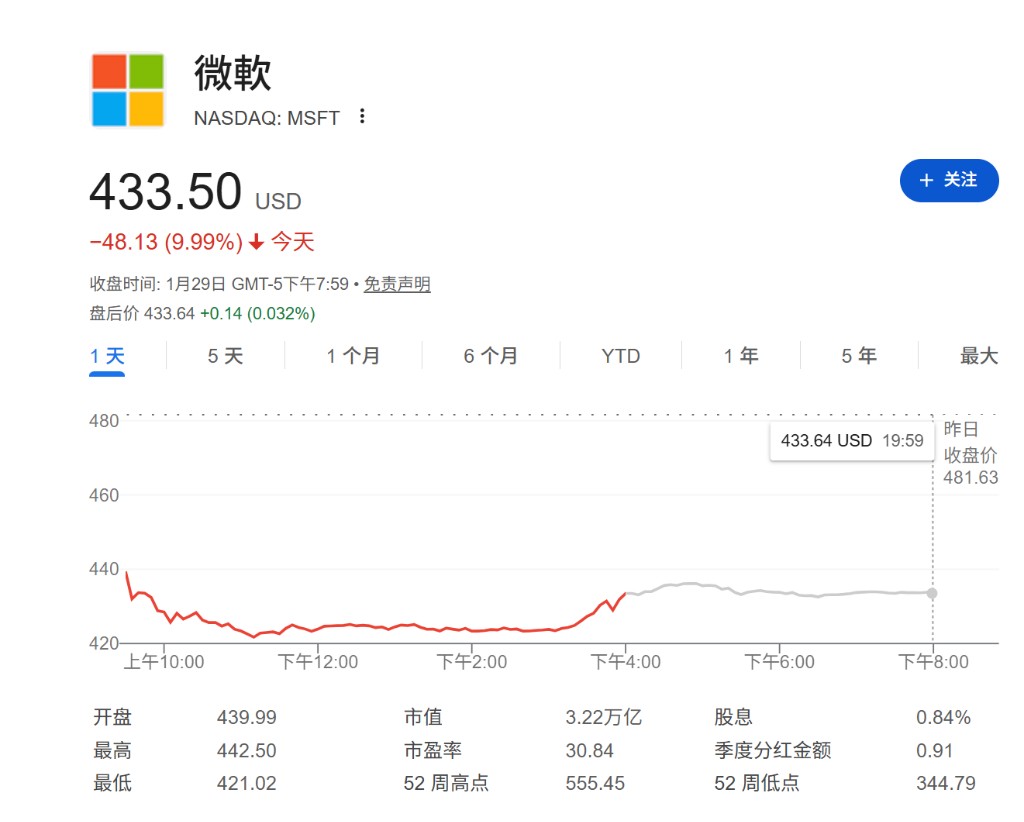
Task: Select the 6 个月 range tab
Action: coord(491,356)
